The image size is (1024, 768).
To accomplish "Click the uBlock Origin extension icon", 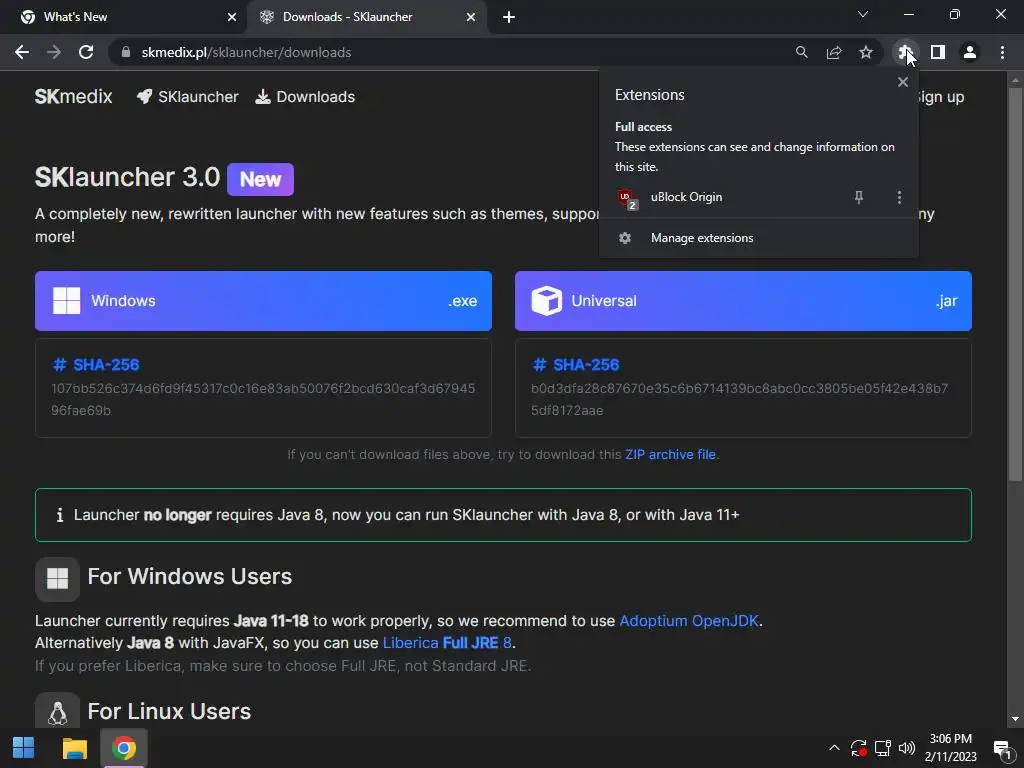I will point(626,198).
